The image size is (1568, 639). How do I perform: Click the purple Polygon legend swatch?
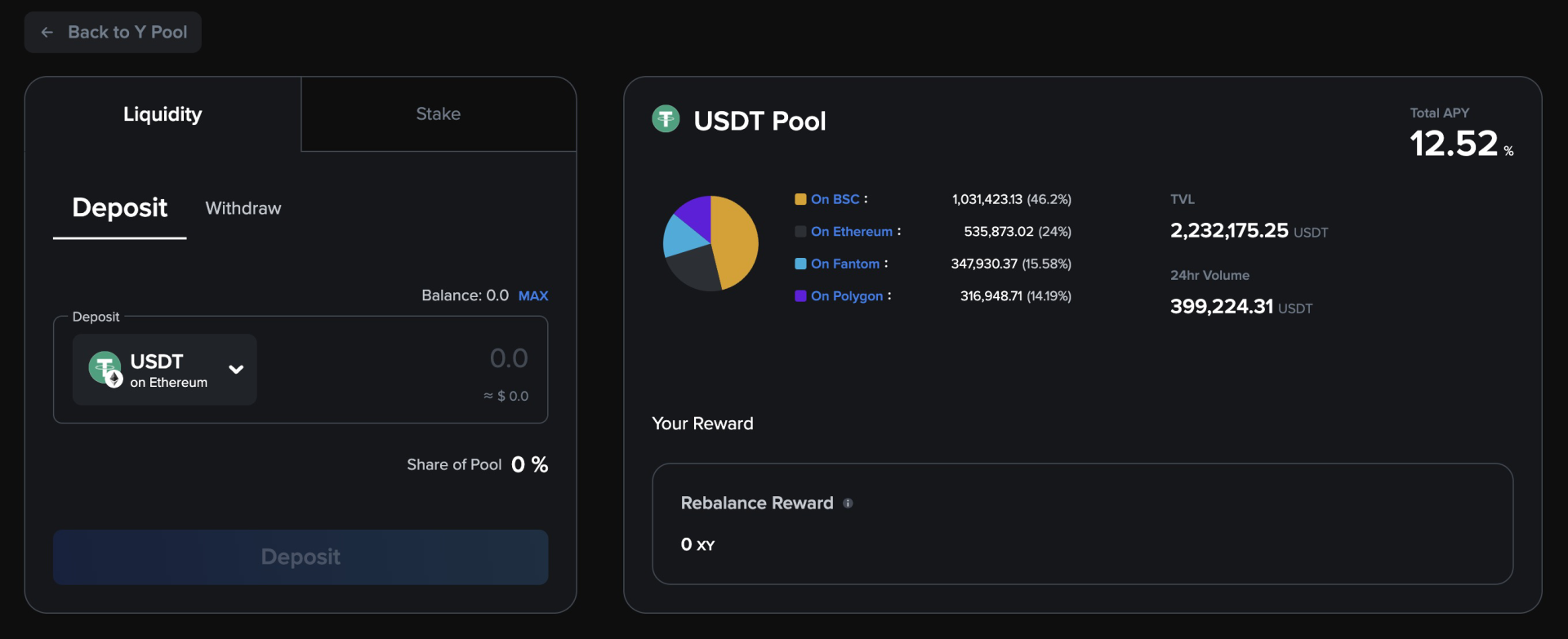[800, 296]
